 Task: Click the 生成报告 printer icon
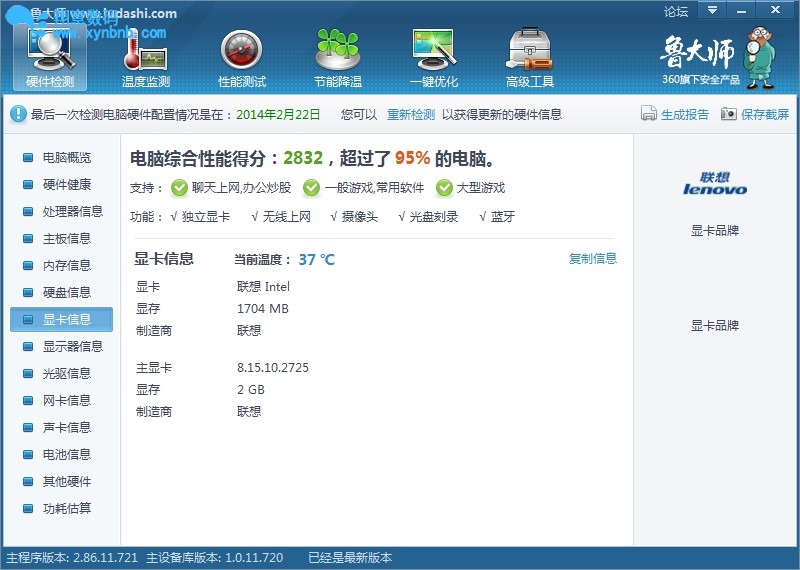pyautogui.click(x=648, y=113)
